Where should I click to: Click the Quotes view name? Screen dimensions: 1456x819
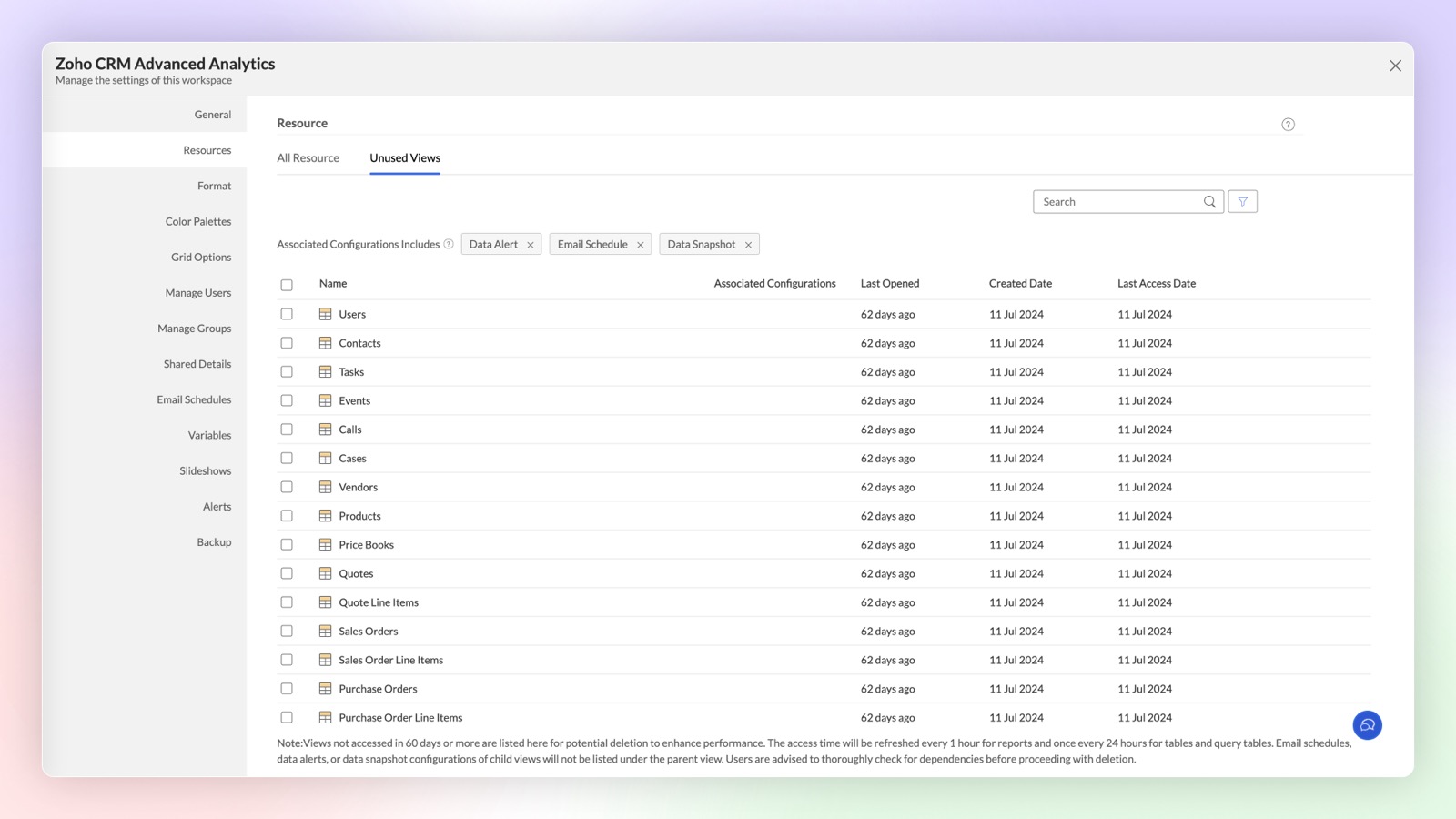coord(356,574)
